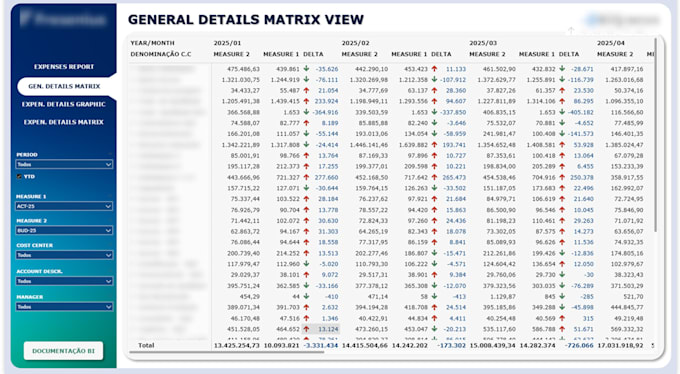Expand the COST CENTER dropdown

click(x=64, y=255)
